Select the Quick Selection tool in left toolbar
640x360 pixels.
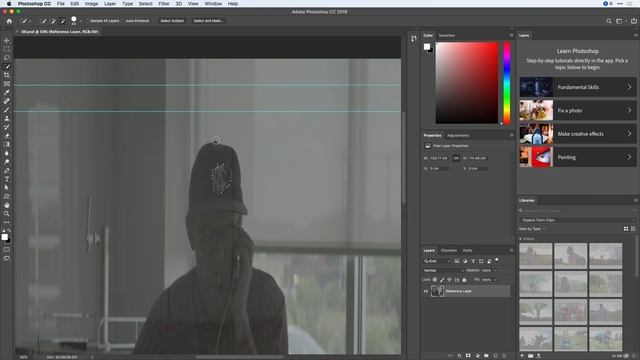pyautogui.click(x=7, y=66)
